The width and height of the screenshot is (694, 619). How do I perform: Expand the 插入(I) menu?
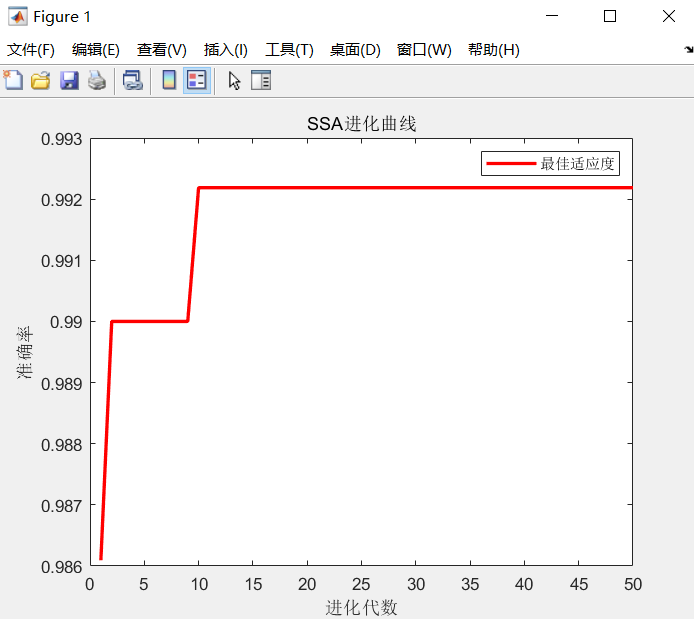coord(226,50)
